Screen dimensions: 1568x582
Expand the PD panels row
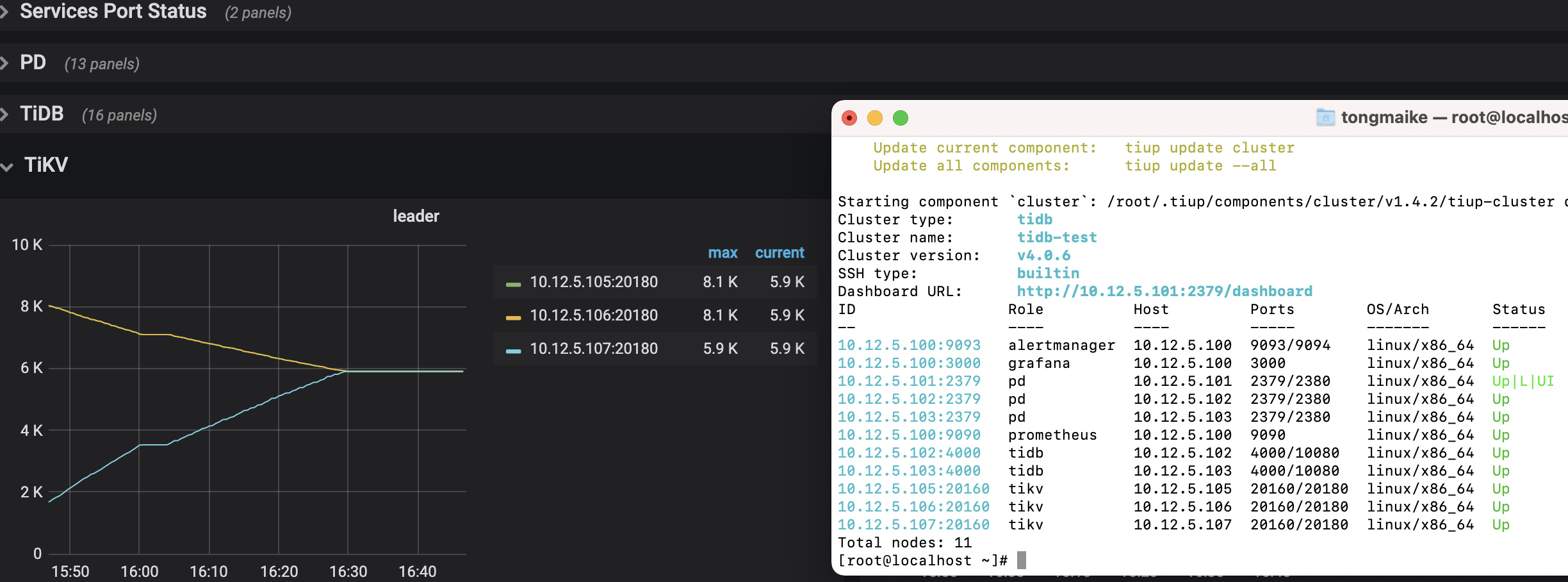coord(33,63)
